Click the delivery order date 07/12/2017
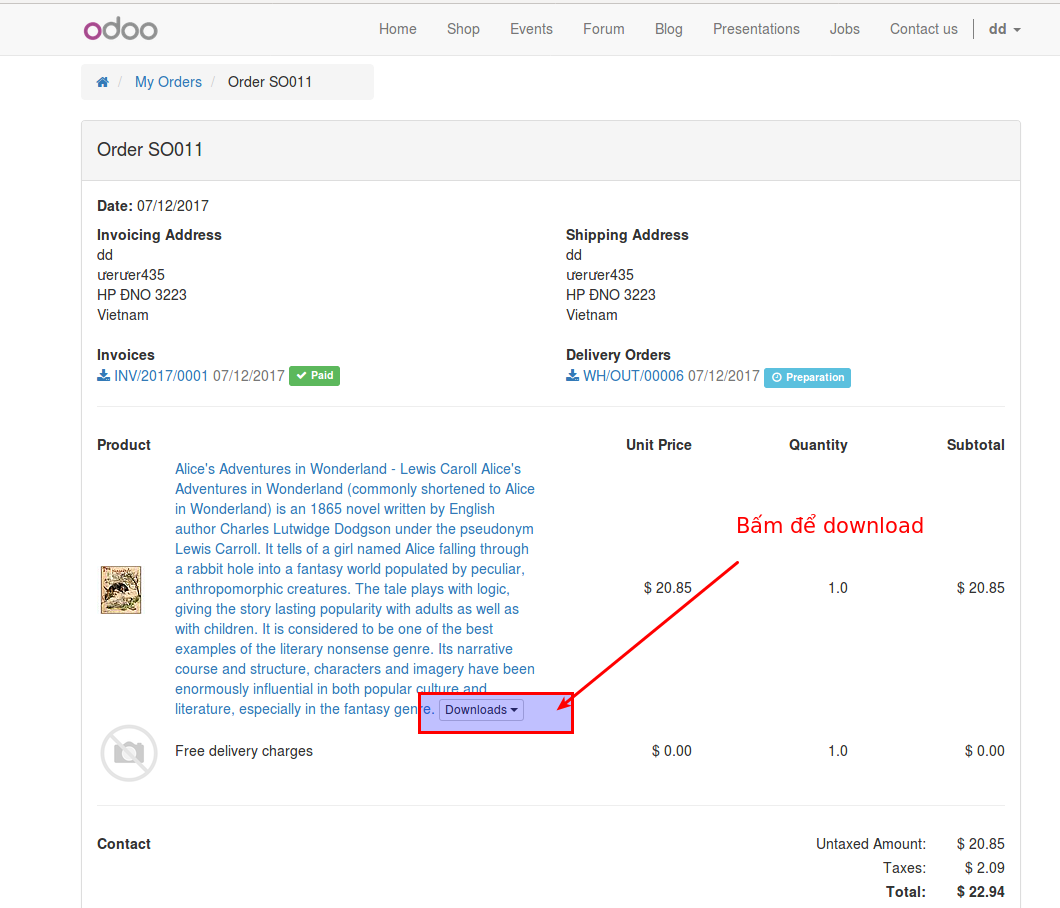Viewport: 1060px width, 908px height. click(724, 376)
